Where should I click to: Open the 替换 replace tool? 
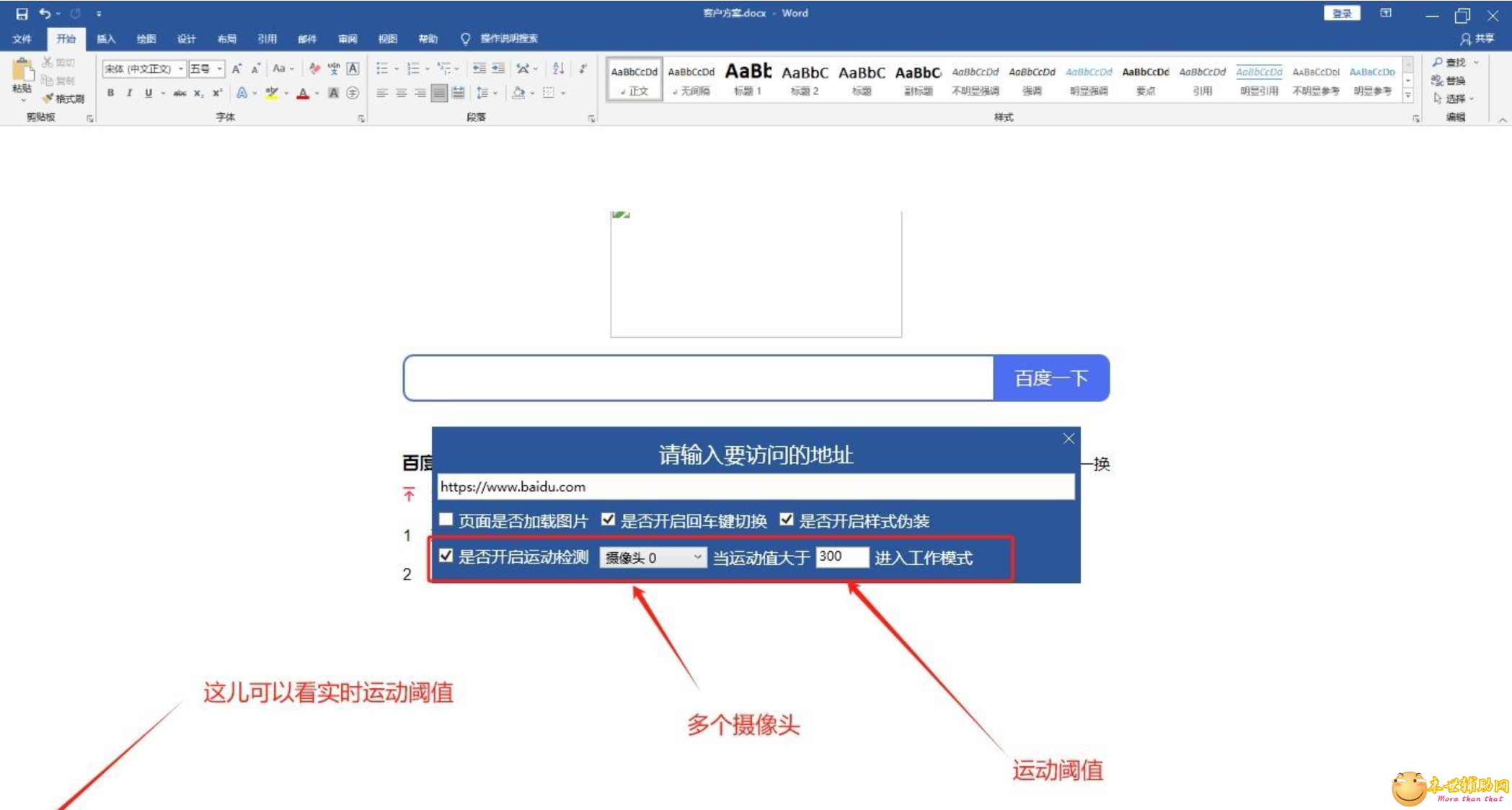pos(1449,81)
